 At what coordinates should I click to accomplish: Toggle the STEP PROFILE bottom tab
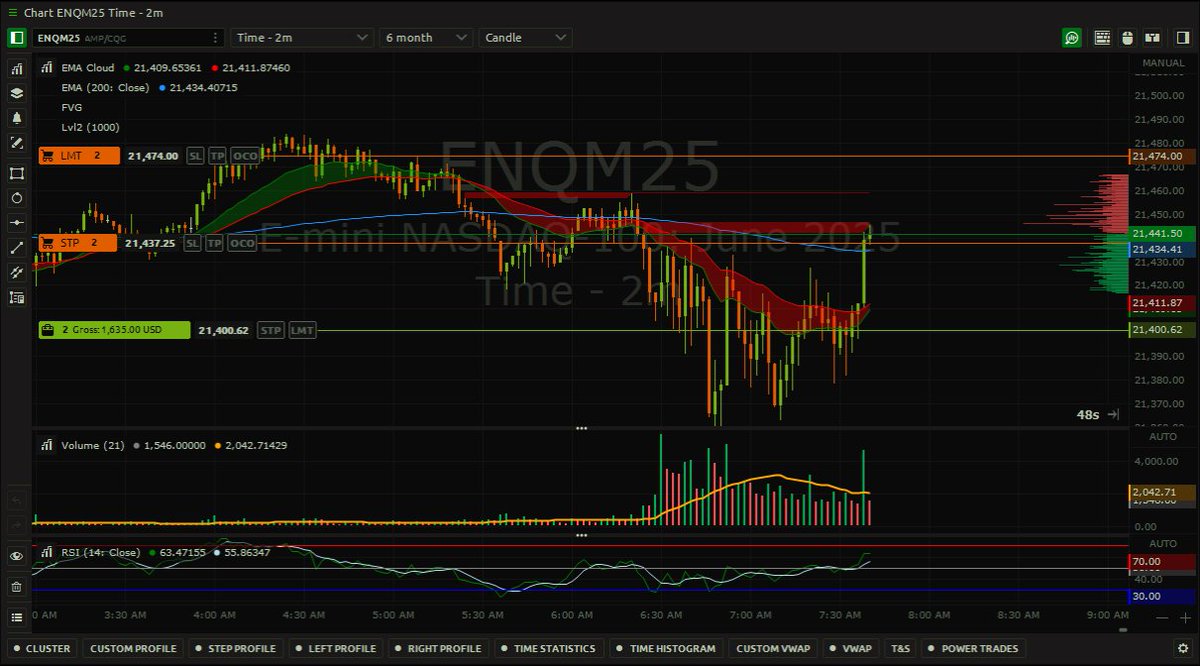[235, 648]
